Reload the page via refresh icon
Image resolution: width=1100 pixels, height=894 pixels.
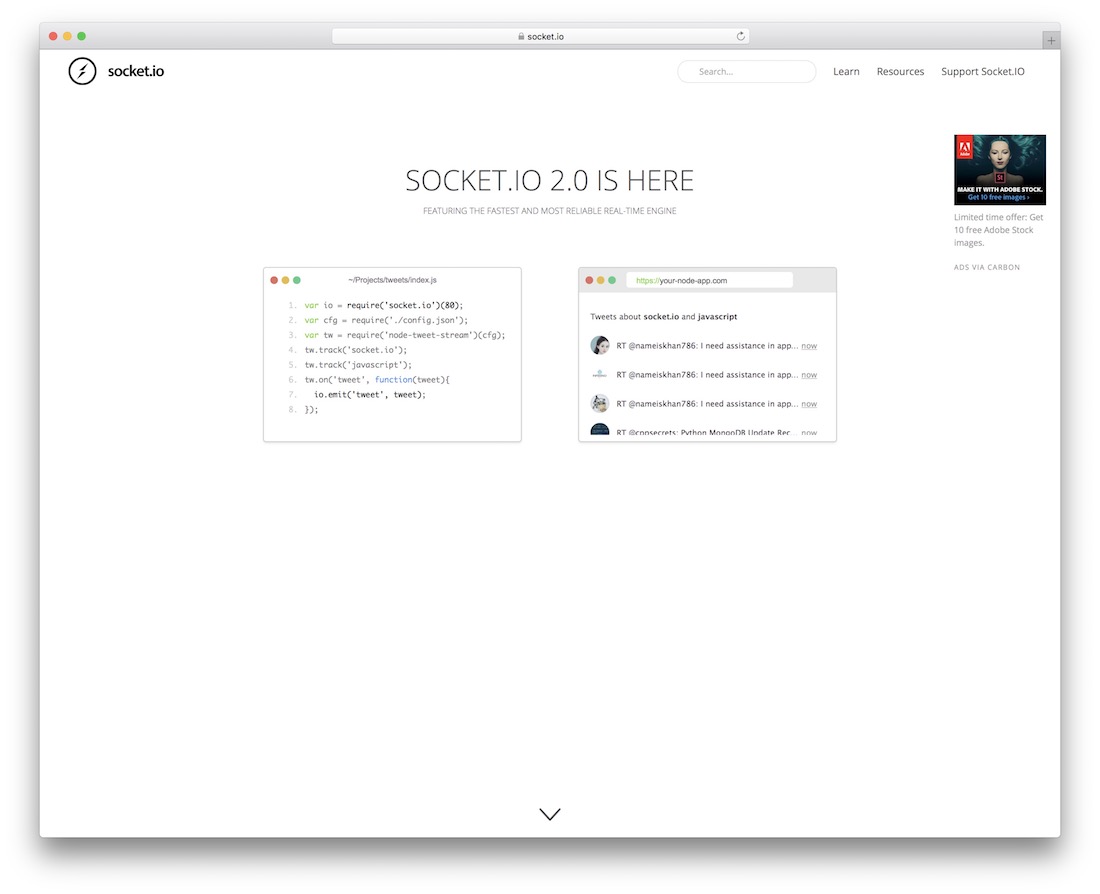[740, 36]
